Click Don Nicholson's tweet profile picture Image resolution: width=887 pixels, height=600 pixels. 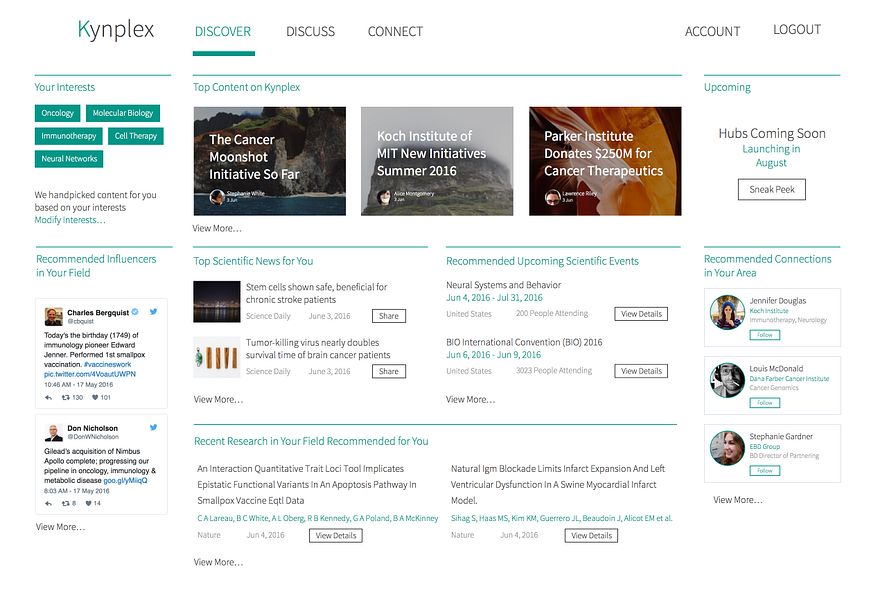click(x=53, y=433)
